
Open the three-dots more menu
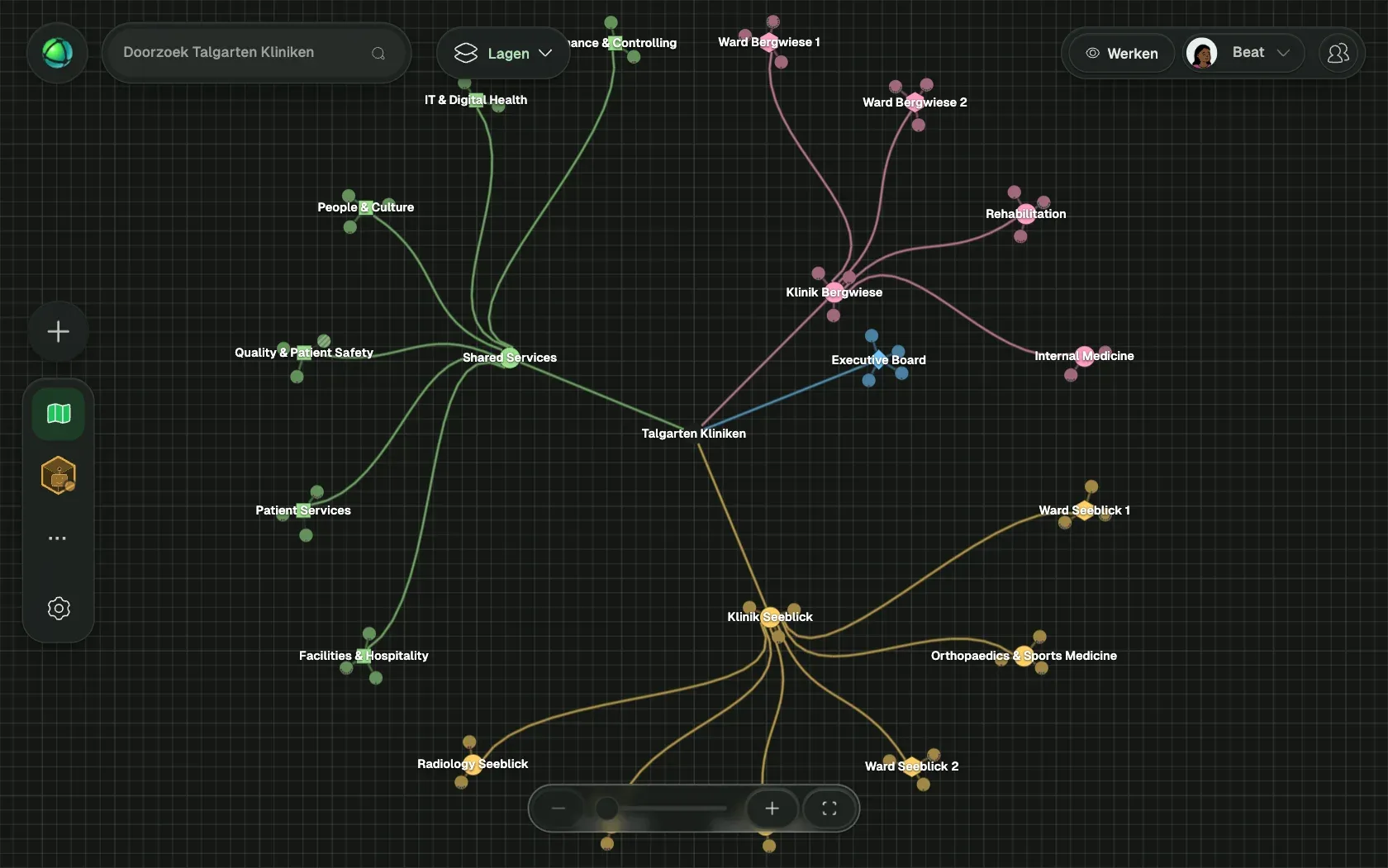[x=57, y=538]
